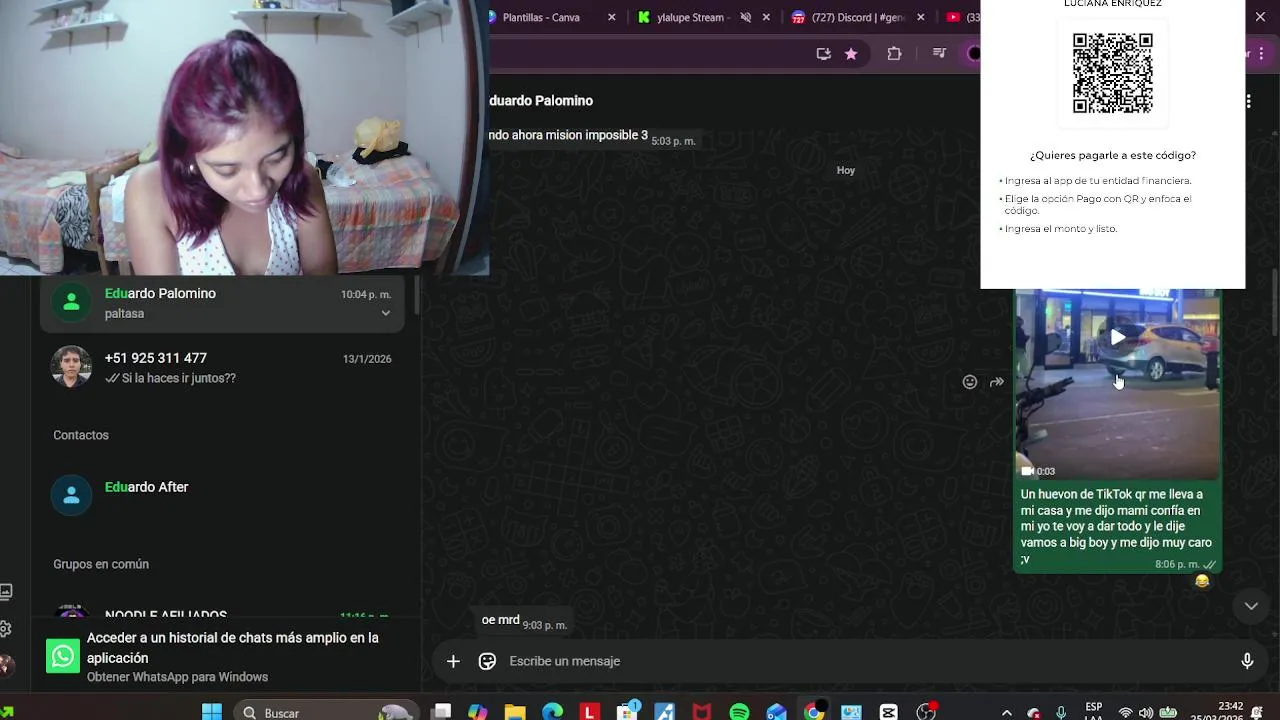The image size is (1280, 720).
Task: Unmute the ylalupe Stream tab audio icon
Action: pyautogui.click(x=745, y=17)
